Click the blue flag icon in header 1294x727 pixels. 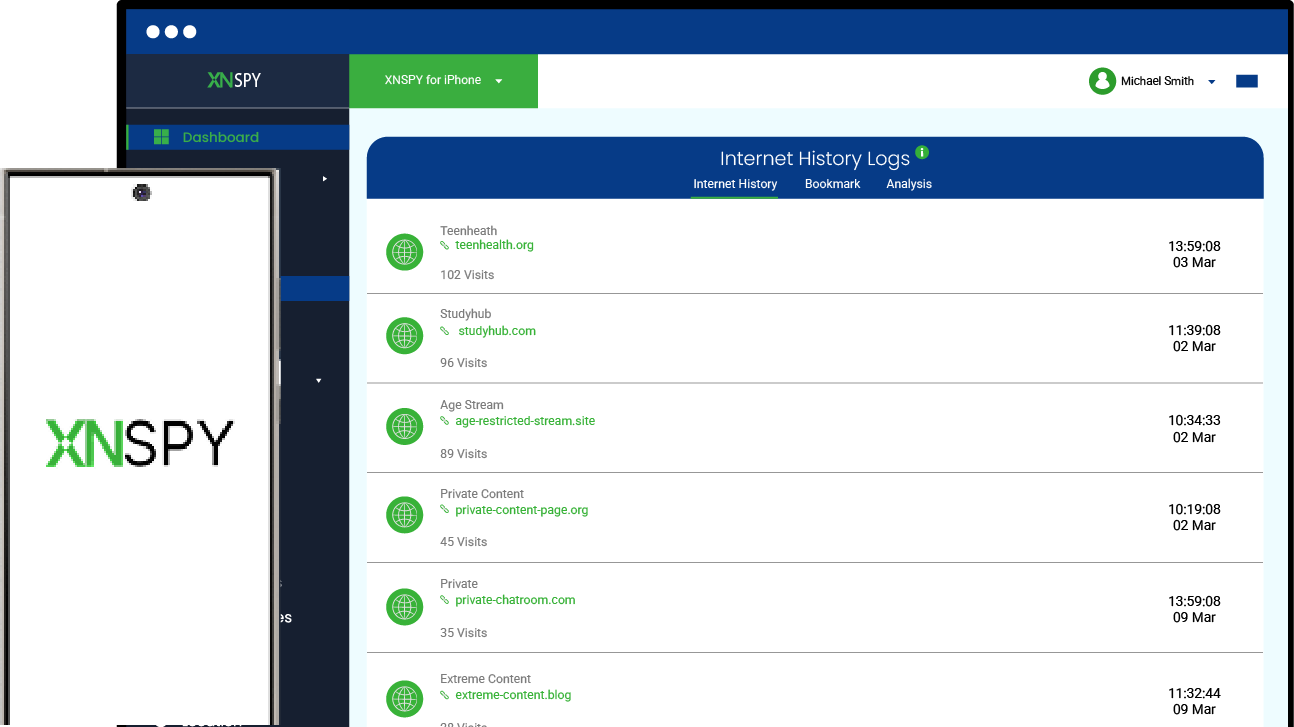point(1246,81)
